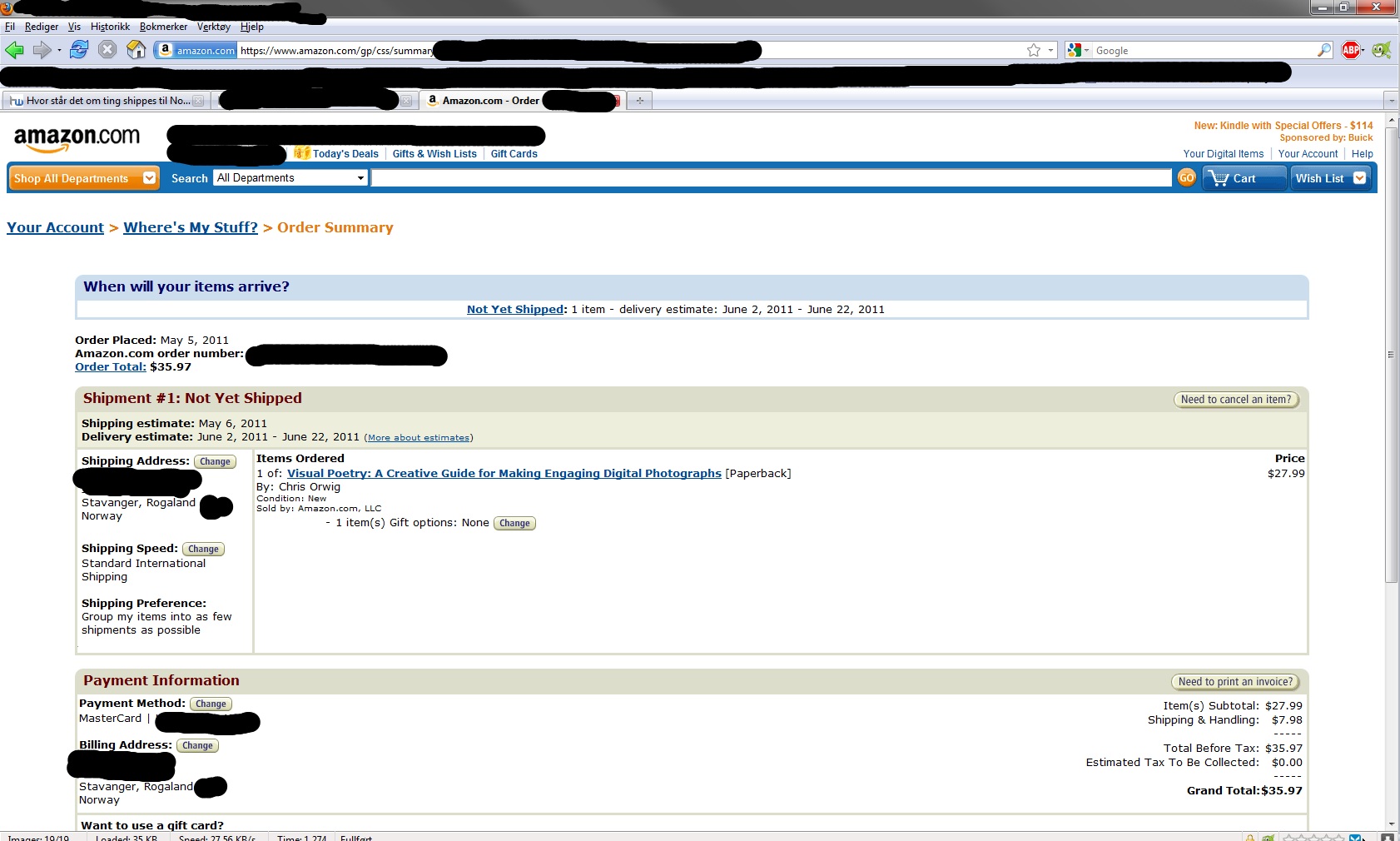1400x841 pixels.
Task: Click the Order Total link
Action: pos(111,366)
